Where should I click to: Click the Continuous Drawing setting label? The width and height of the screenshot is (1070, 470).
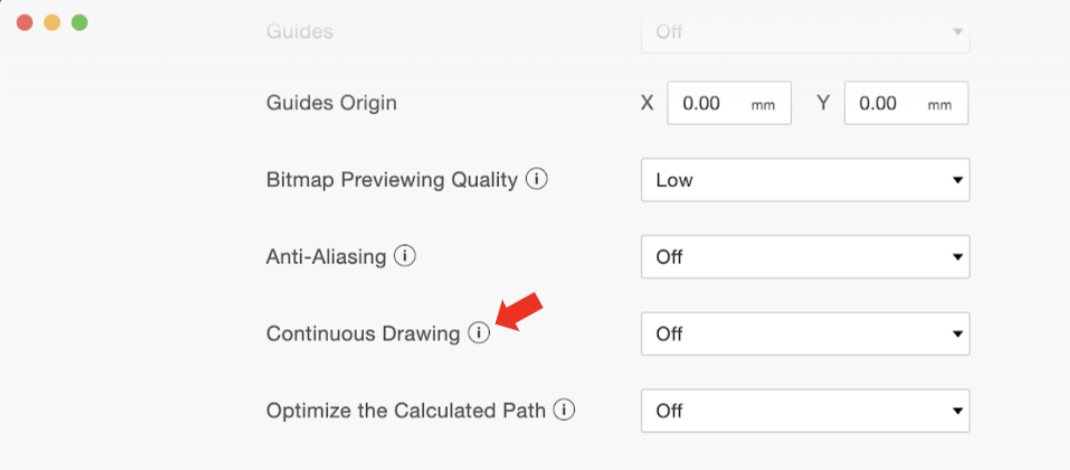tap(363, 334)
